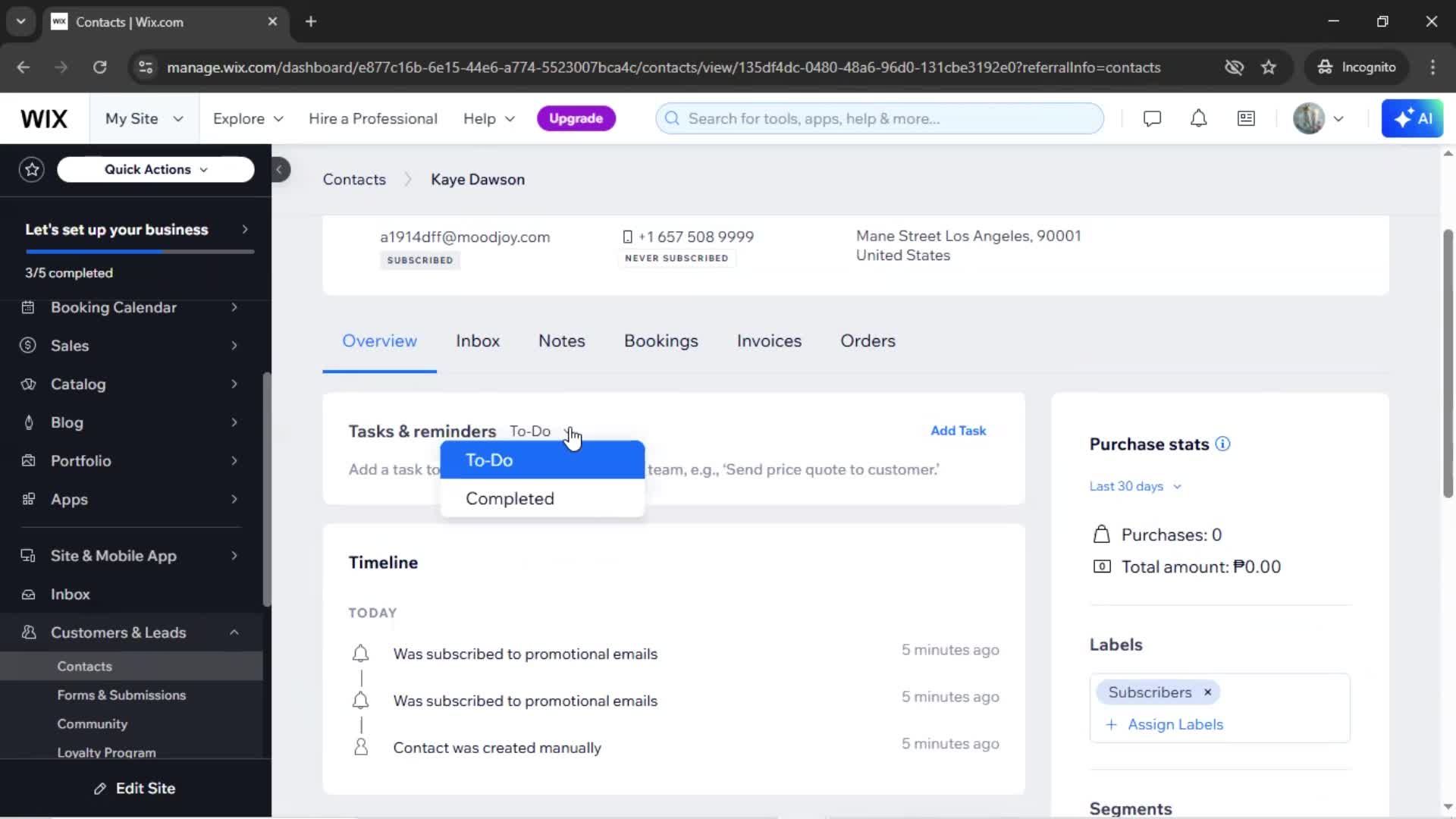This screenshot has width=1456, height=819.
Task: Switch to the Notes tab
Action: (562, 340)
